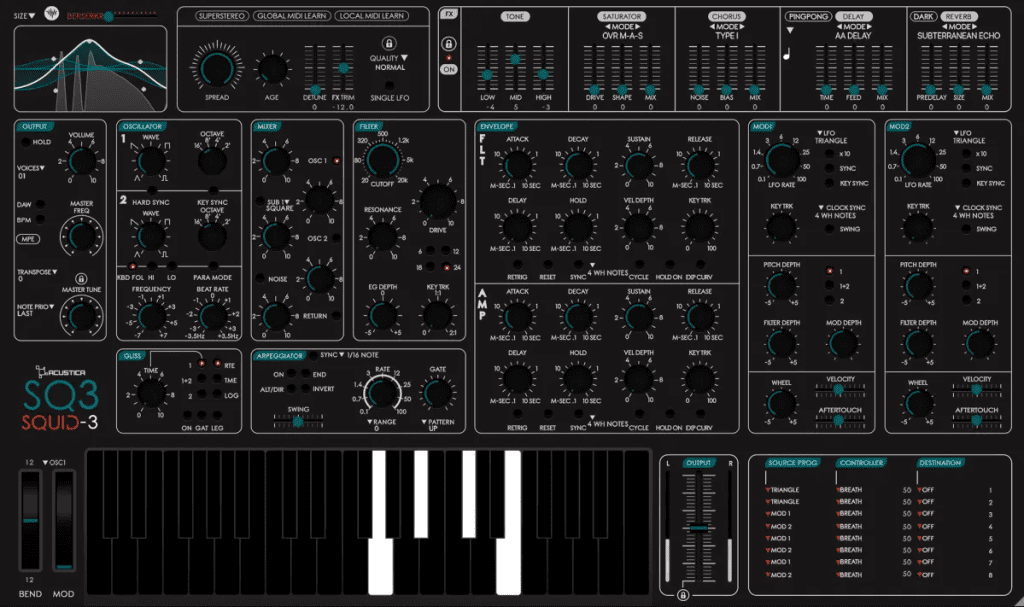Click the padlock icon below the output fader
The width and height of the screenshot is (1024, 607).
tap(684, 595)
